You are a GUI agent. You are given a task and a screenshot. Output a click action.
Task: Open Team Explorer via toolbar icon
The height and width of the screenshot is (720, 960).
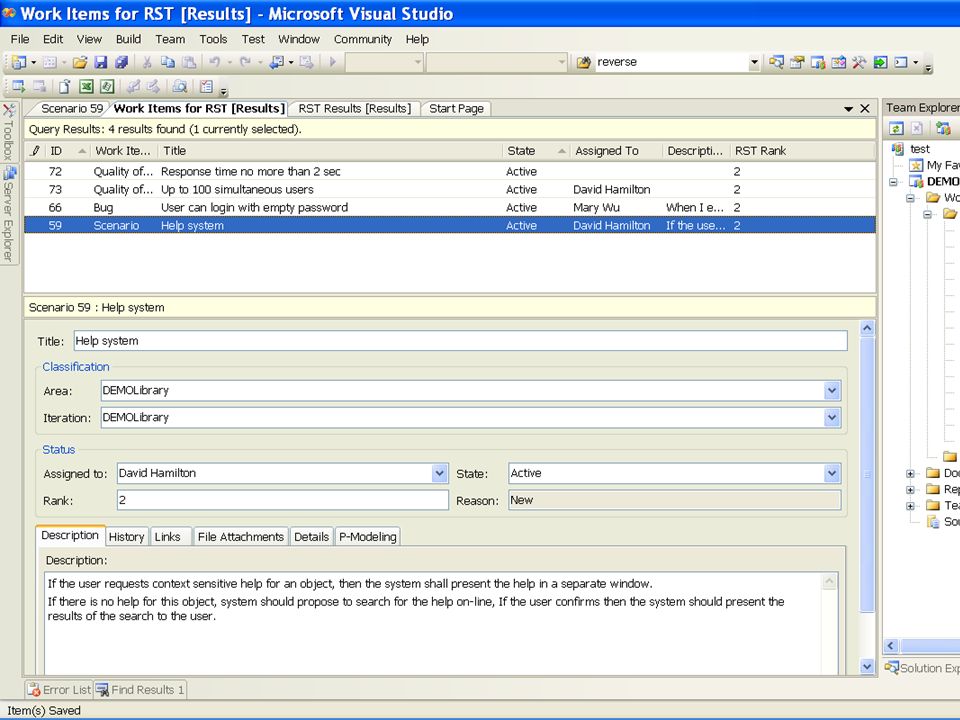click(817, 62)
